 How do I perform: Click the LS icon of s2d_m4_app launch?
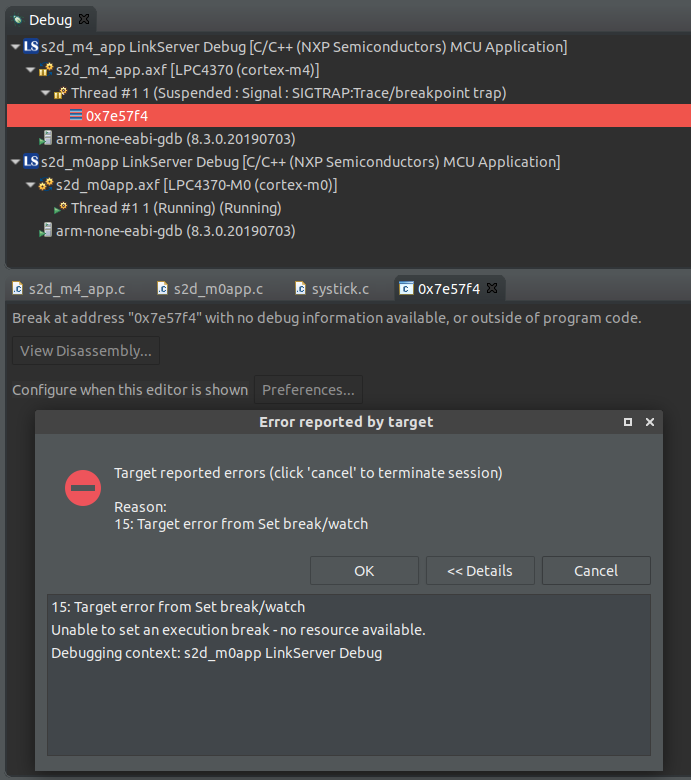31,46
